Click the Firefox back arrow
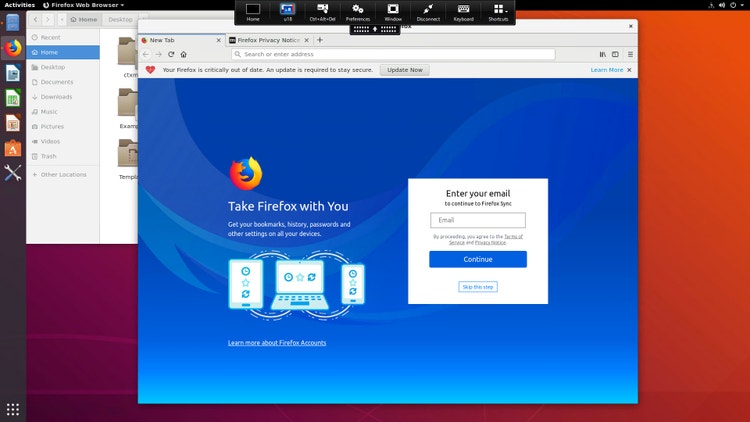This screenshot has width=750, height=422. pyautogui.click(x=146, y=54)
